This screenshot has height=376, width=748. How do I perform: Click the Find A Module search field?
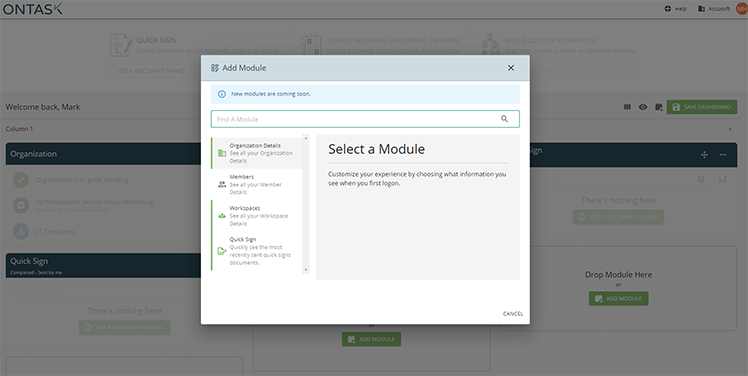(x=365, y=119)
